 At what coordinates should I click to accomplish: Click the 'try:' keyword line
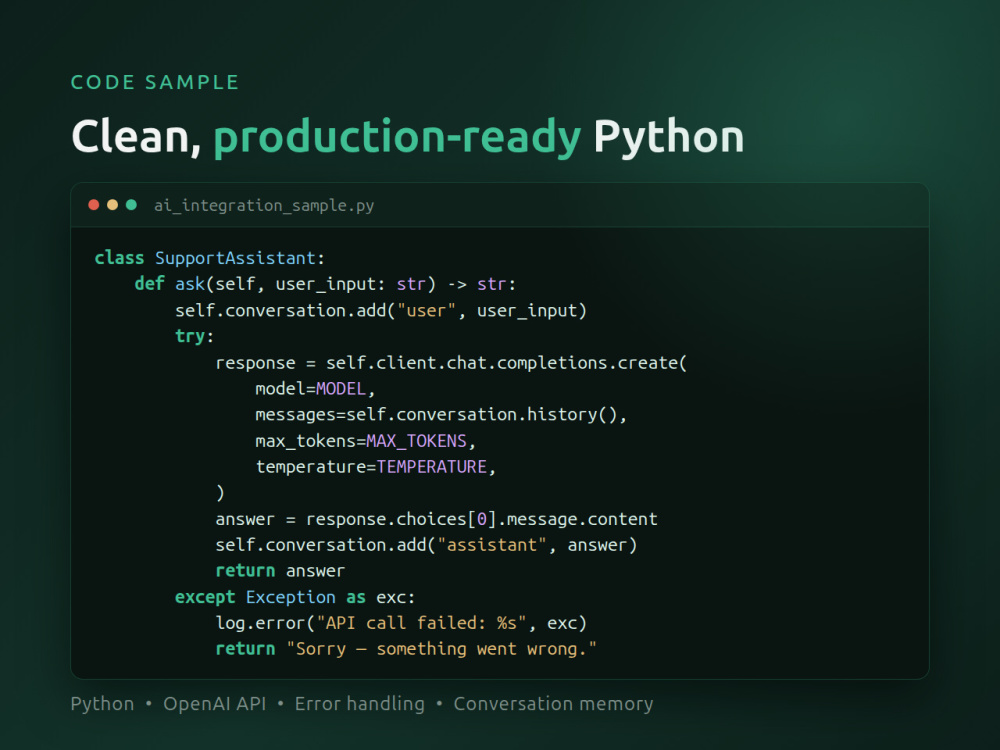tap(195, 336)
